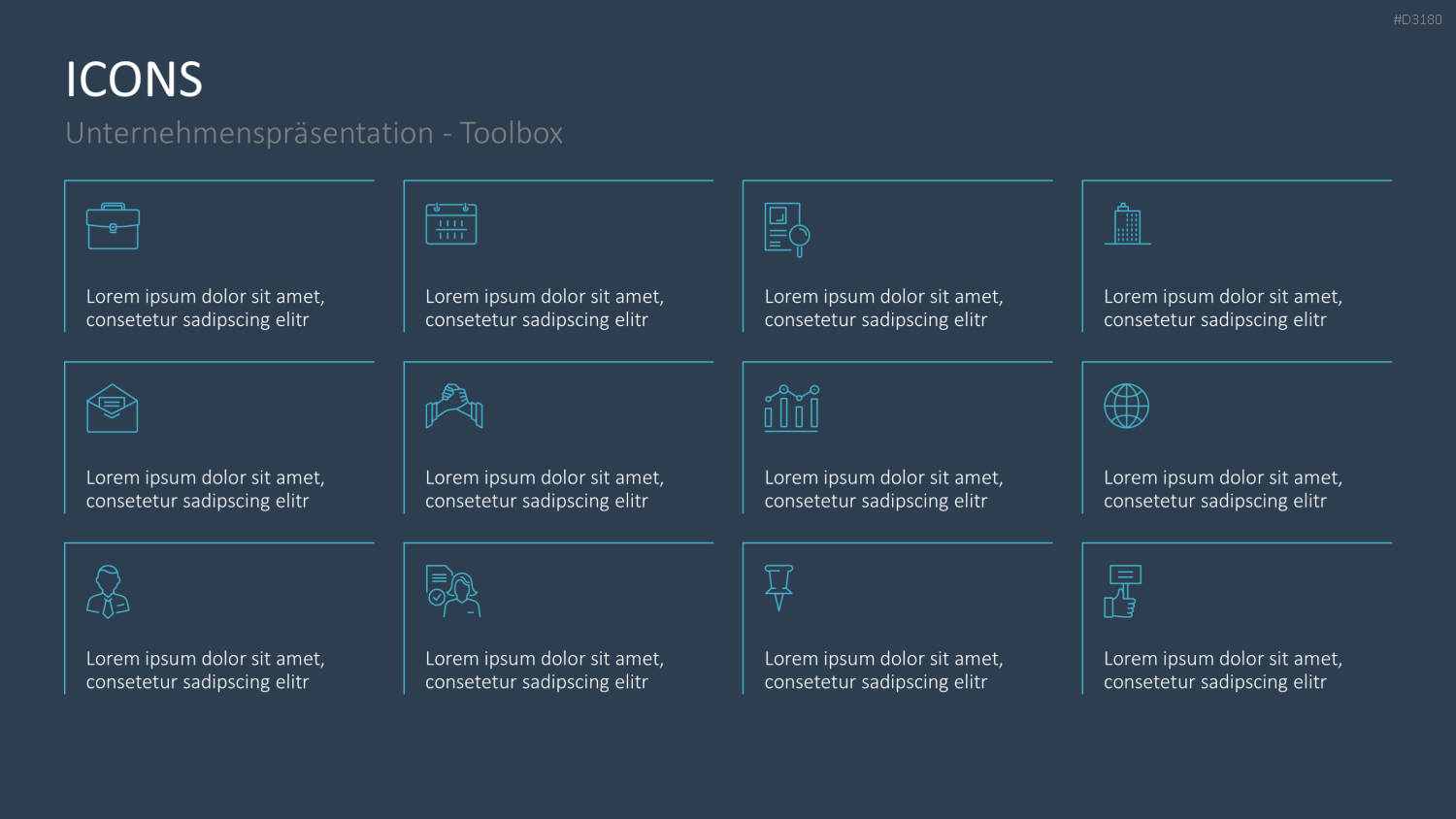
Task: Select Lorem ipsum text under the magnifier document icon
Action: (884, 309)
